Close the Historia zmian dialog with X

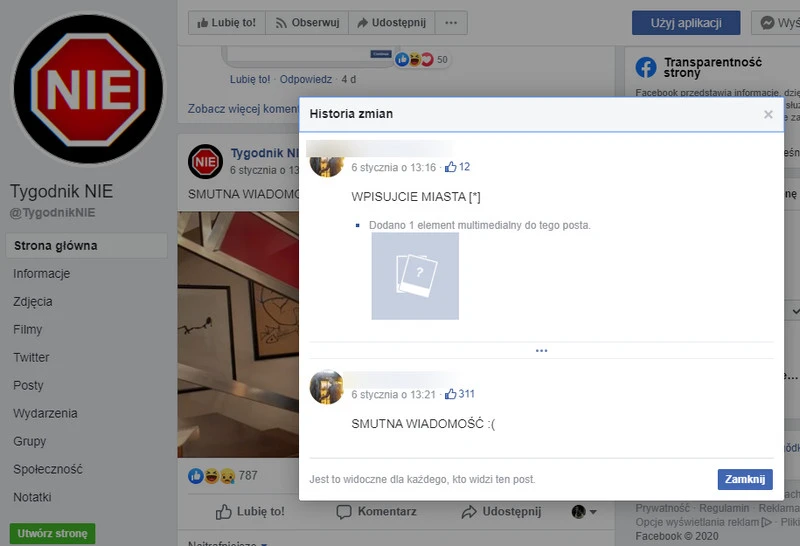pyautogui.click(x=768, y=114)
